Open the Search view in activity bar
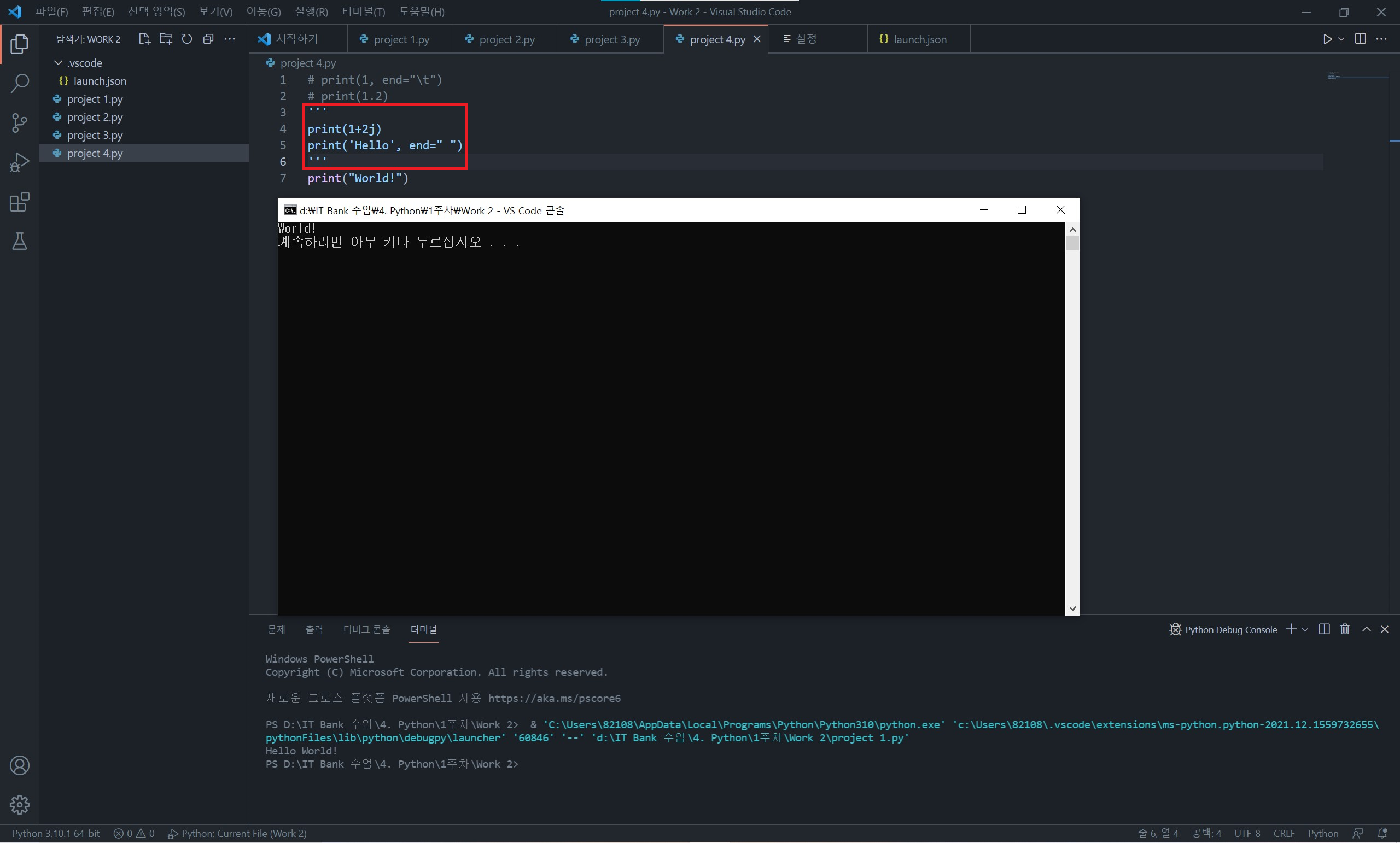This screenshot has height=843, width=1400. (19, 84)
